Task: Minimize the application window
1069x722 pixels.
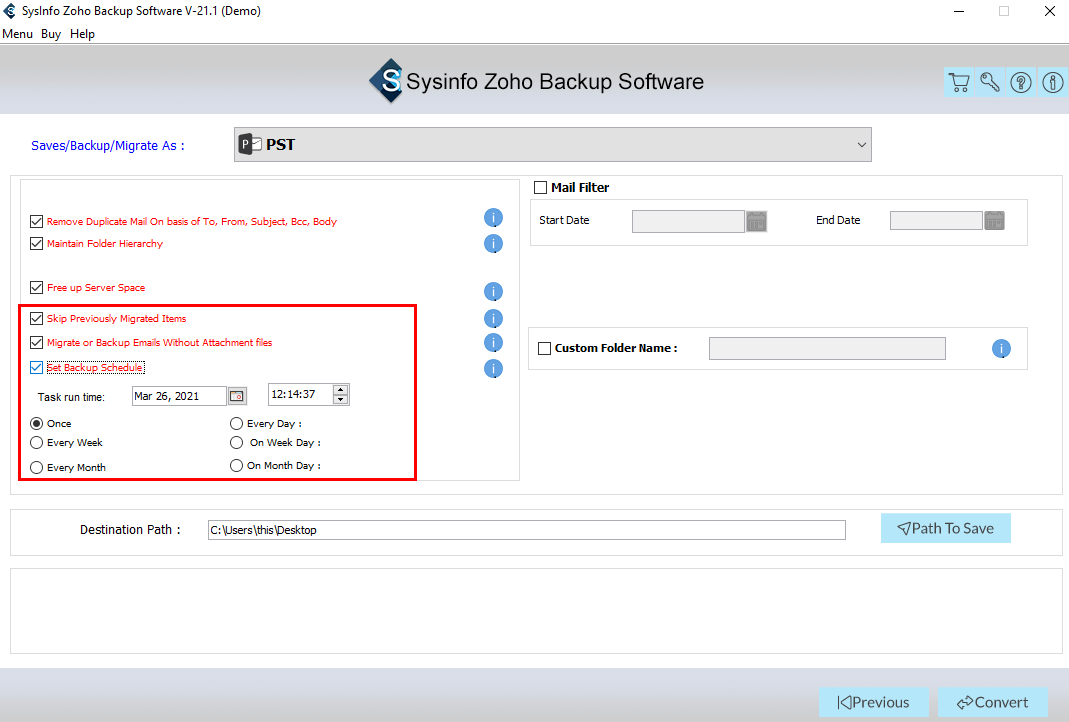Action: 959,11
